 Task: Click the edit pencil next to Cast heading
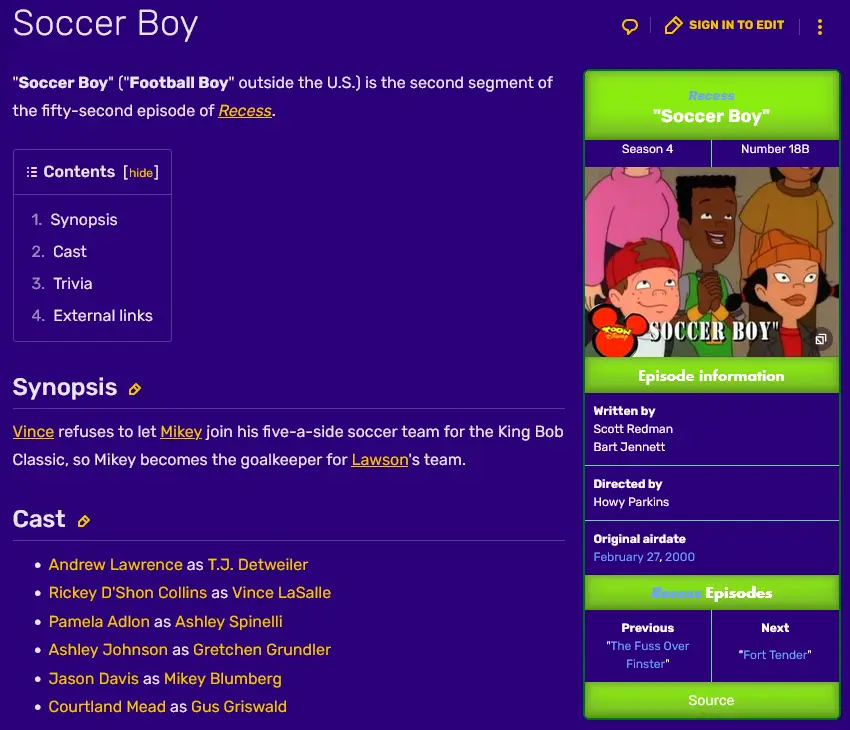[x=84, y=521]
